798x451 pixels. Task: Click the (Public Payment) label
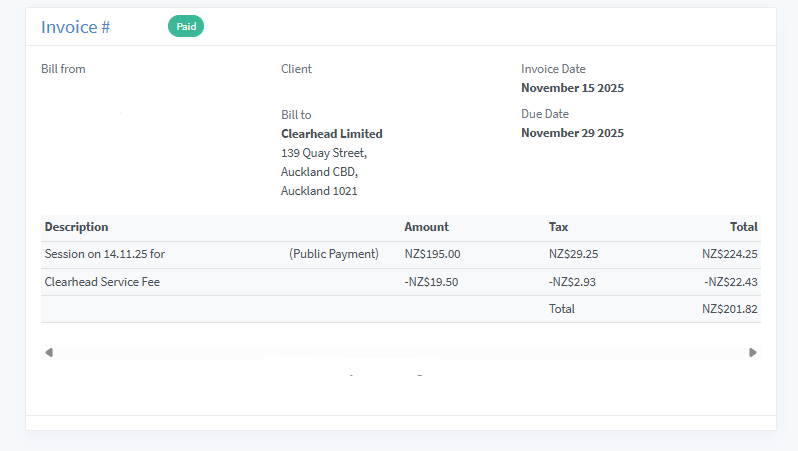tap(334, 254)
